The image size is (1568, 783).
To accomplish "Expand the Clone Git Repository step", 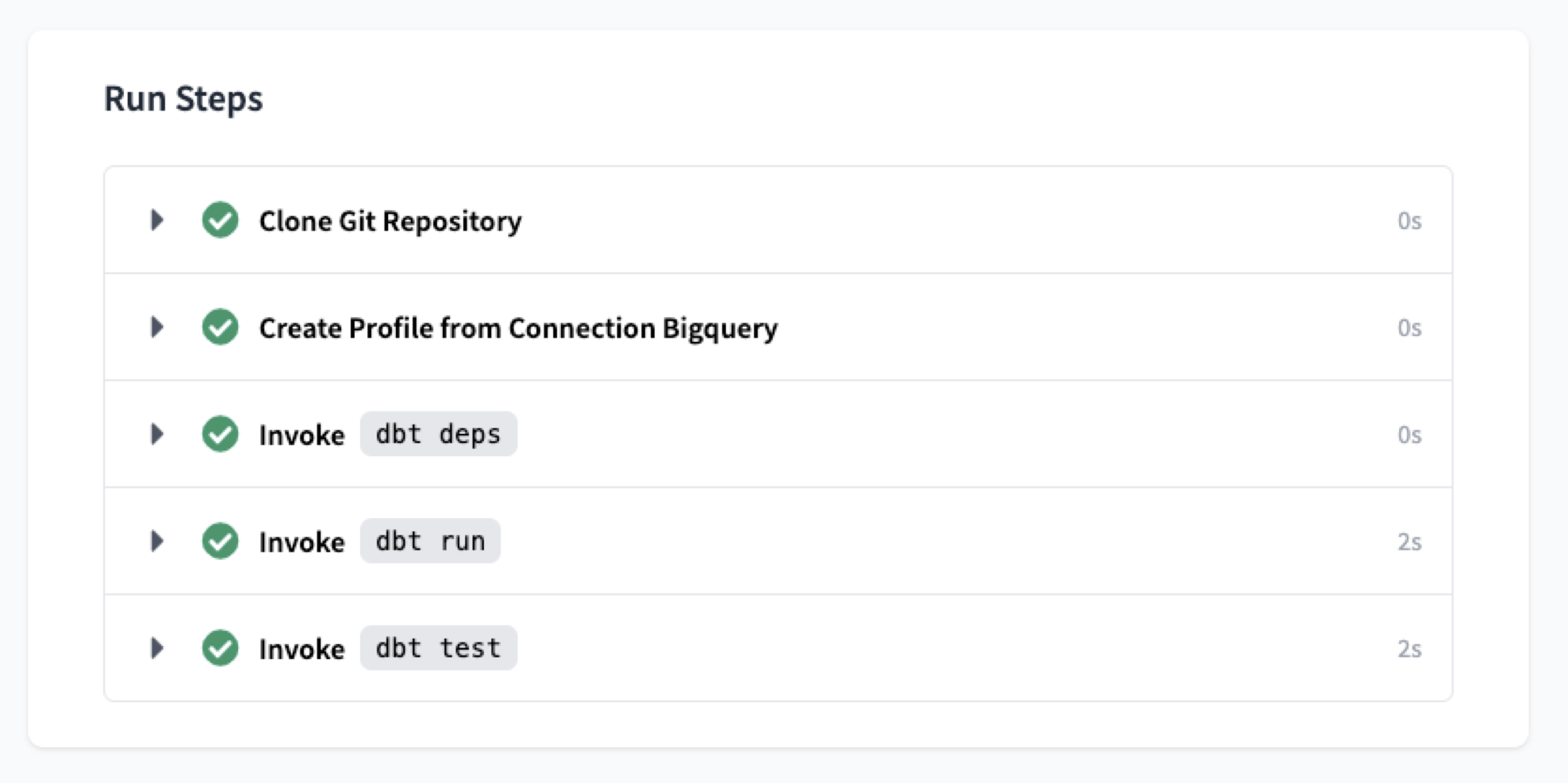I will [157, 220].
